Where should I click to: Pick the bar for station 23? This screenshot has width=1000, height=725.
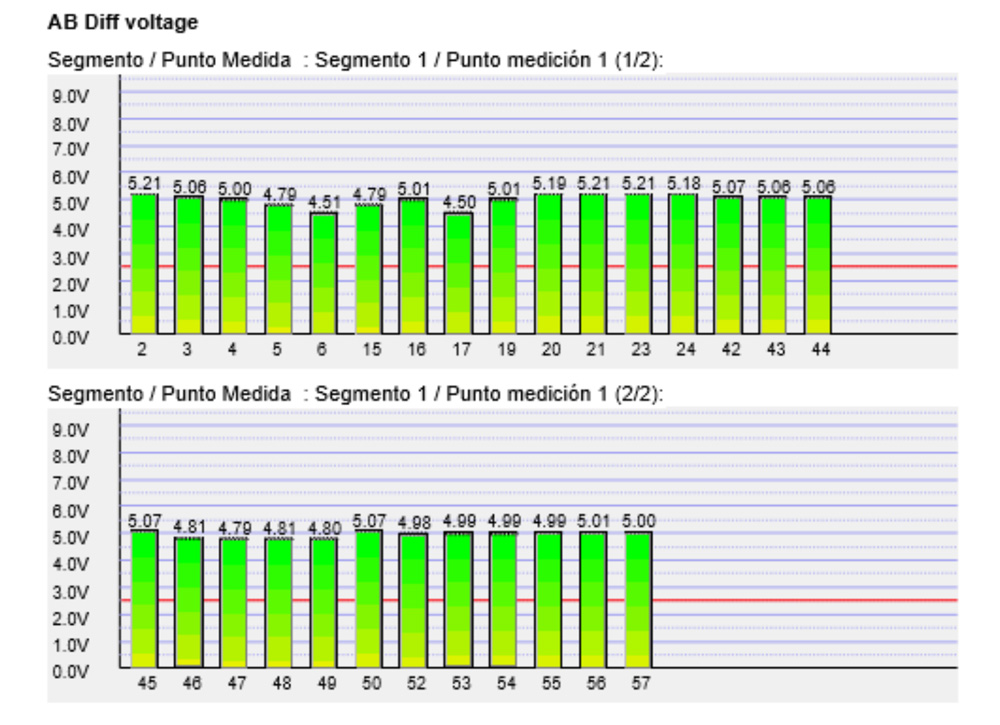638,264
